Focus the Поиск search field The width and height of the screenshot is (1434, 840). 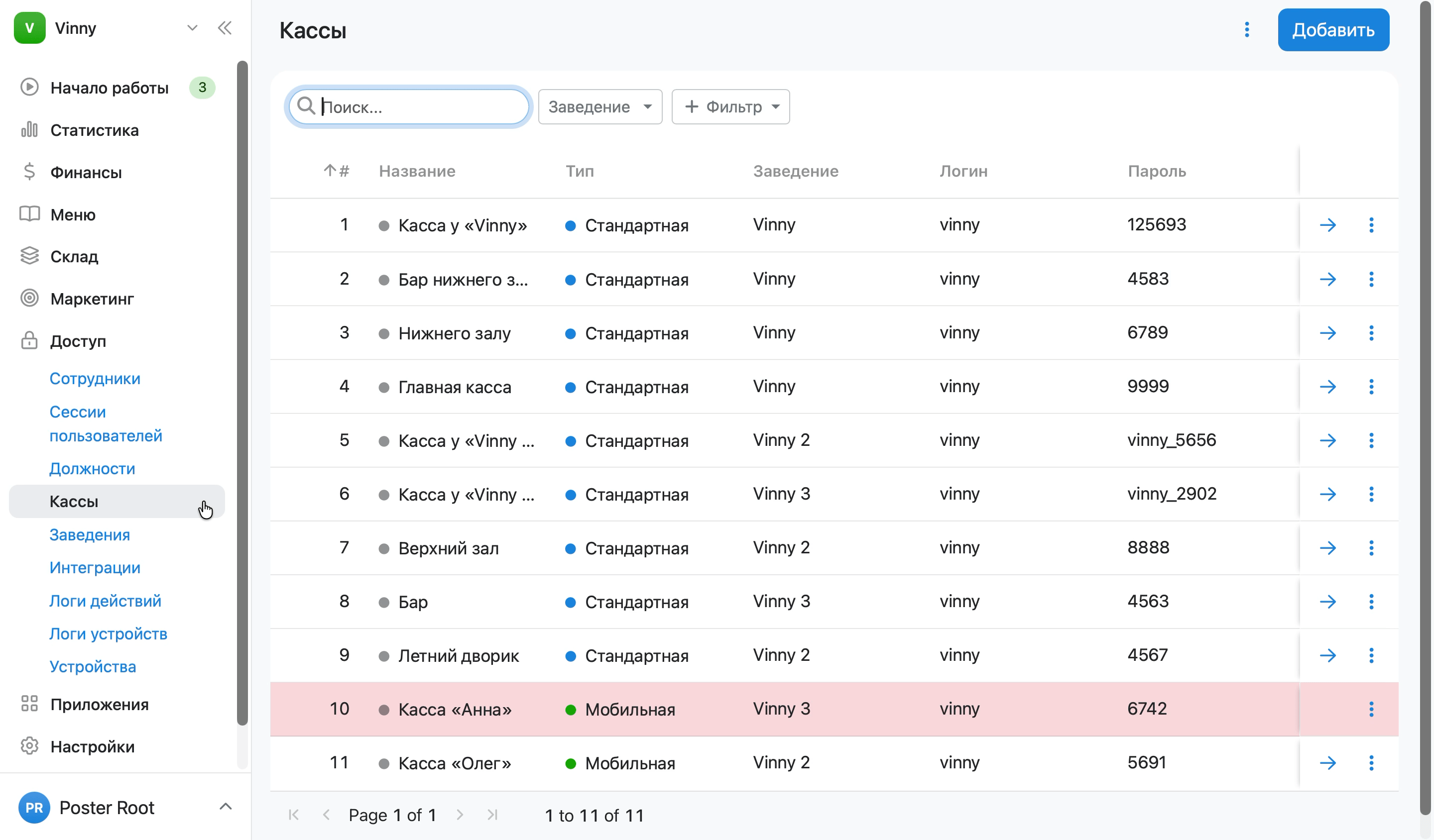[x=409, y=107]
